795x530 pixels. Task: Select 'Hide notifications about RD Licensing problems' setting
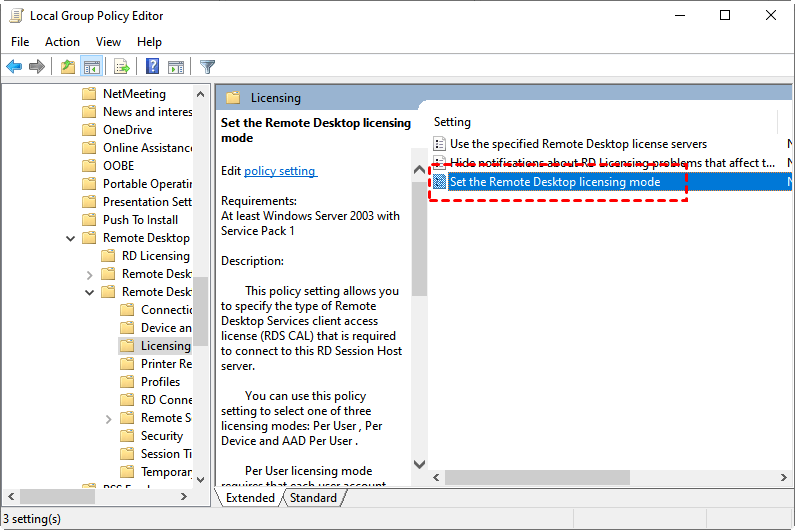[x=612, y=163]
